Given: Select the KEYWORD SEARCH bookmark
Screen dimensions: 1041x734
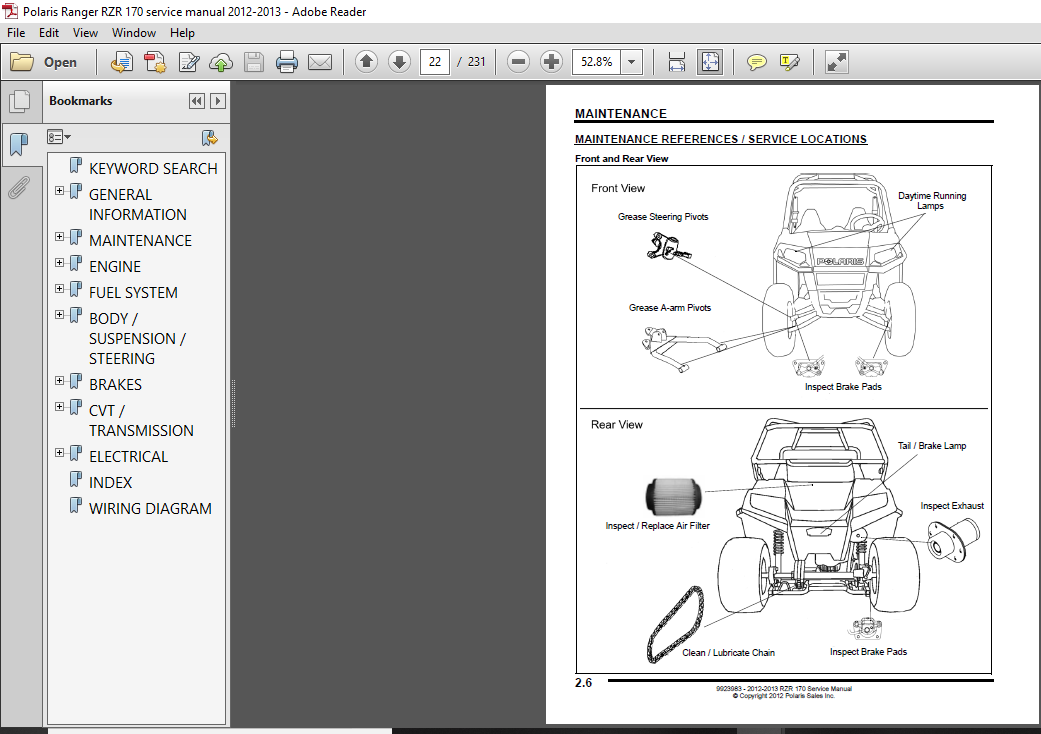Looking at the screenshot, I should (153, 169).
